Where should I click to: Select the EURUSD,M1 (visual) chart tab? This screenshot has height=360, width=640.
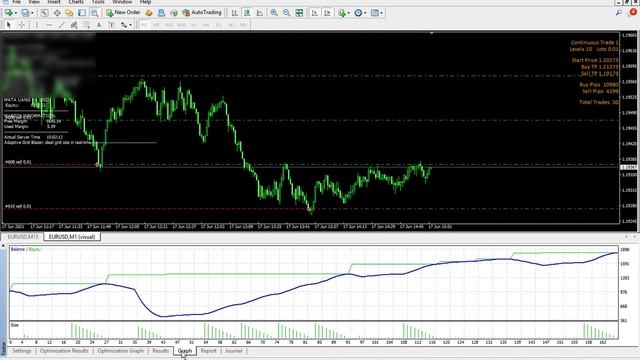pyautogui.click(x=72, y=237)
